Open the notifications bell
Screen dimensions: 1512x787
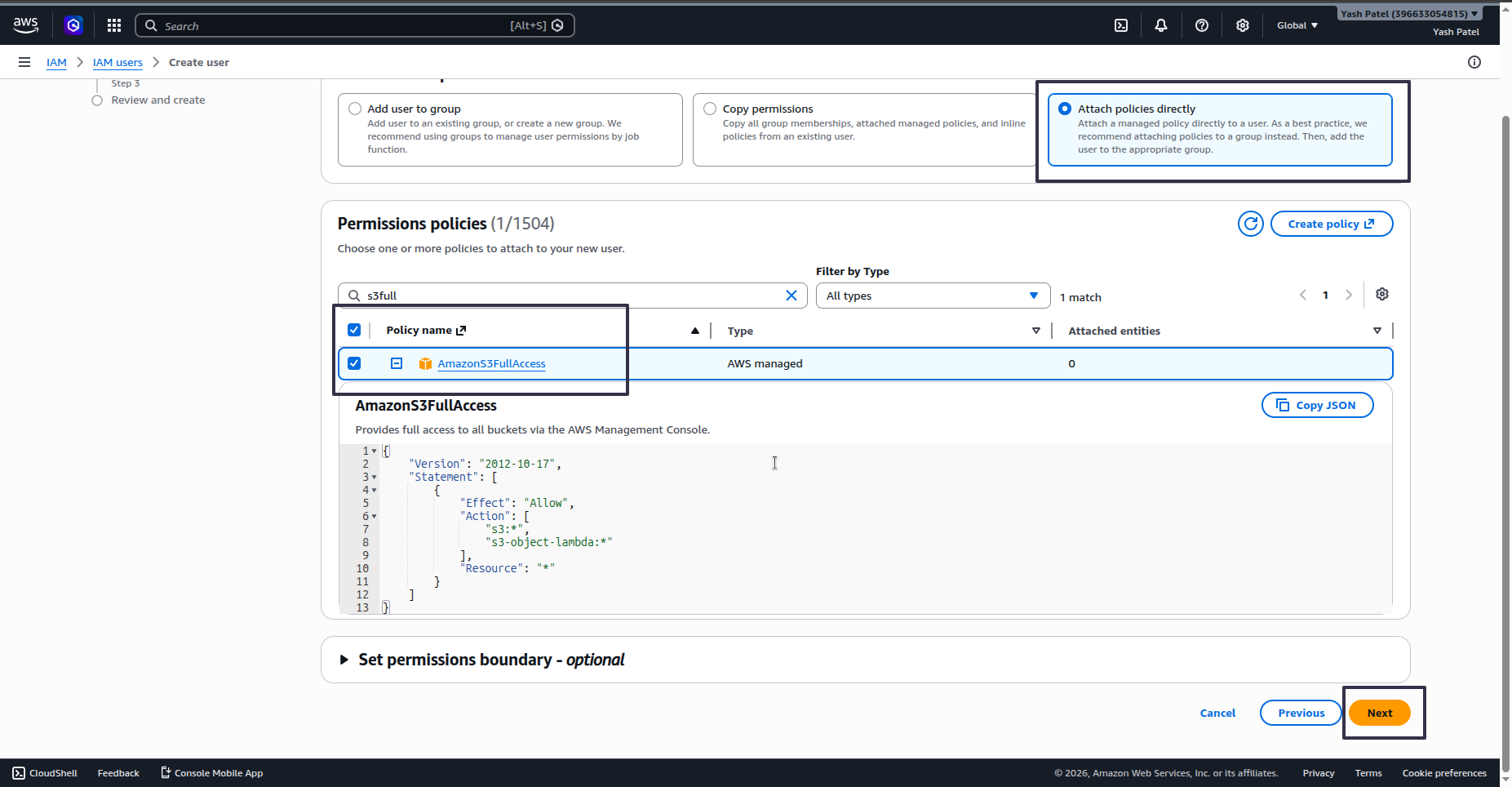1161,25
